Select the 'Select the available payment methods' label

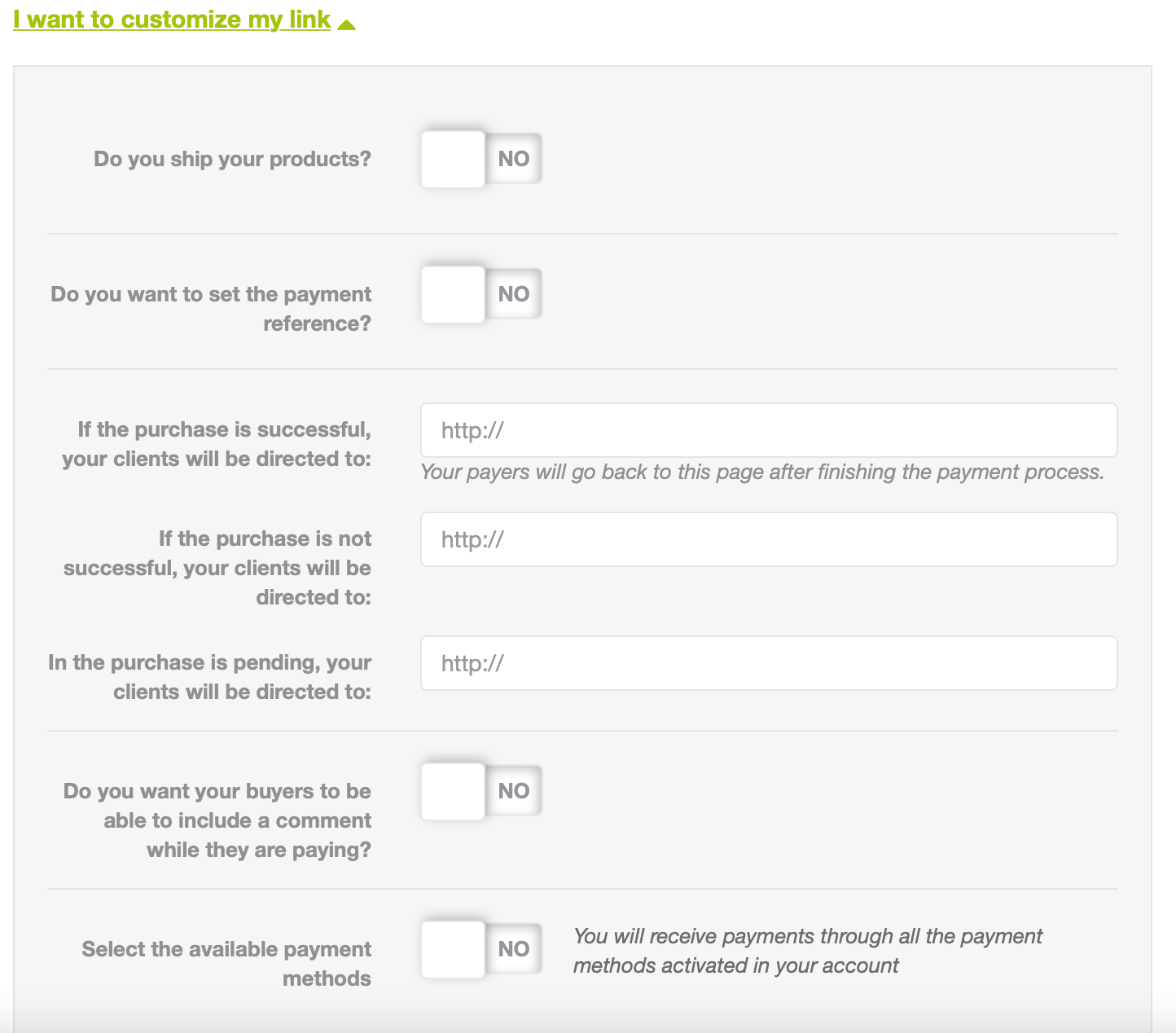tap(226, 964)
